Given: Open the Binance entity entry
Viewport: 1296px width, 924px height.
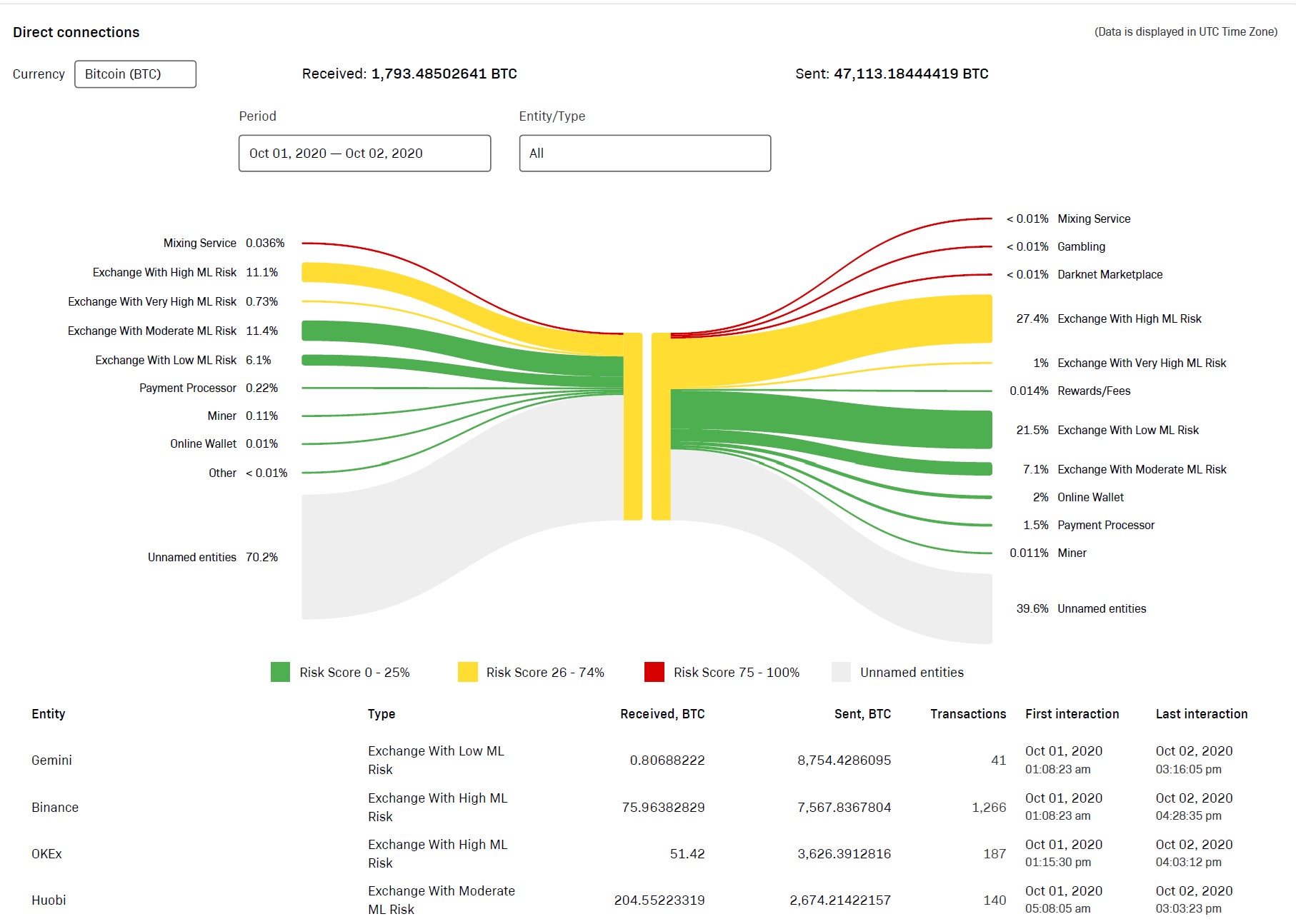Looking at the screenshot, I should point(55,807).
